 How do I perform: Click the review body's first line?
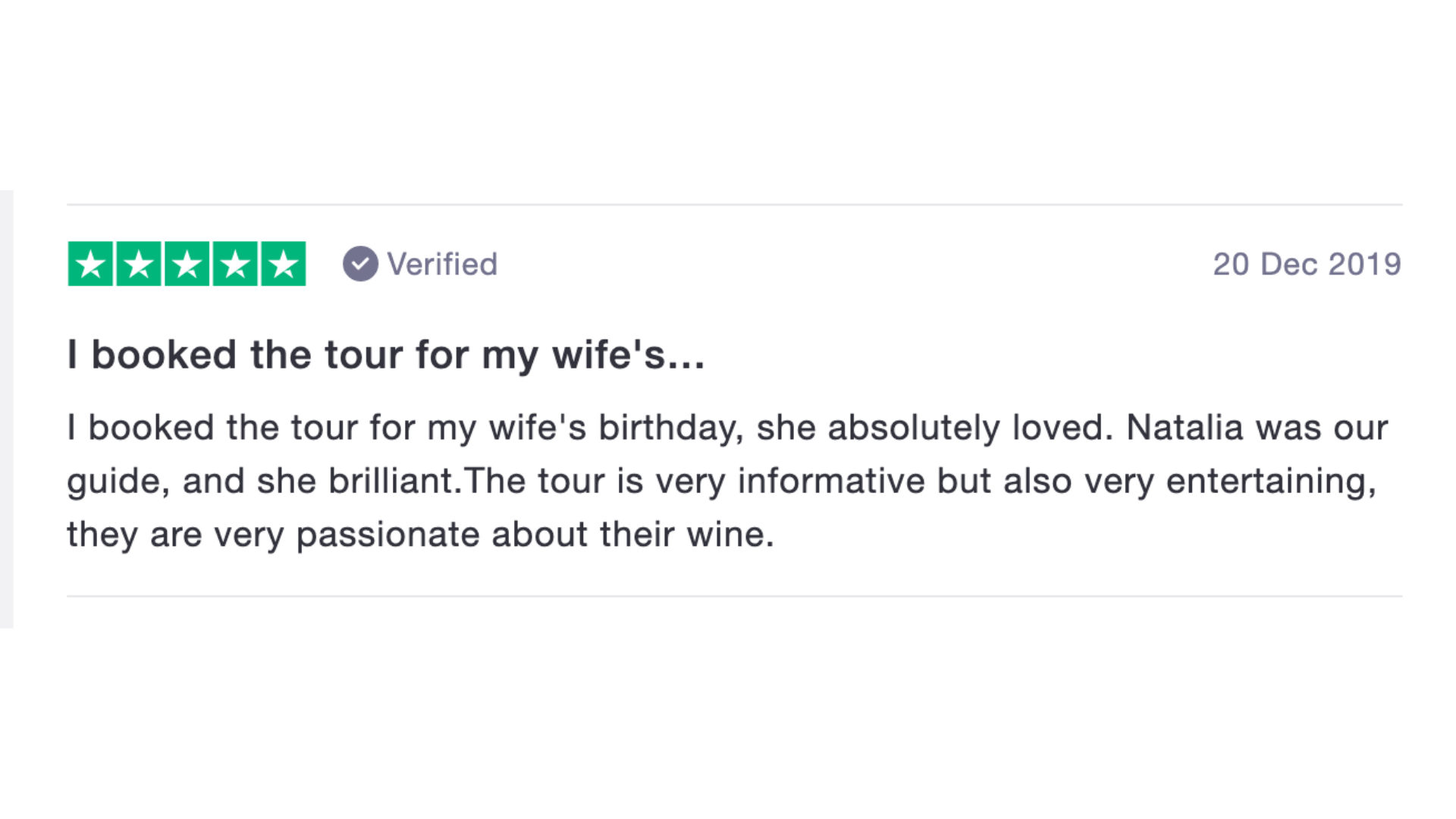point(727,428)
